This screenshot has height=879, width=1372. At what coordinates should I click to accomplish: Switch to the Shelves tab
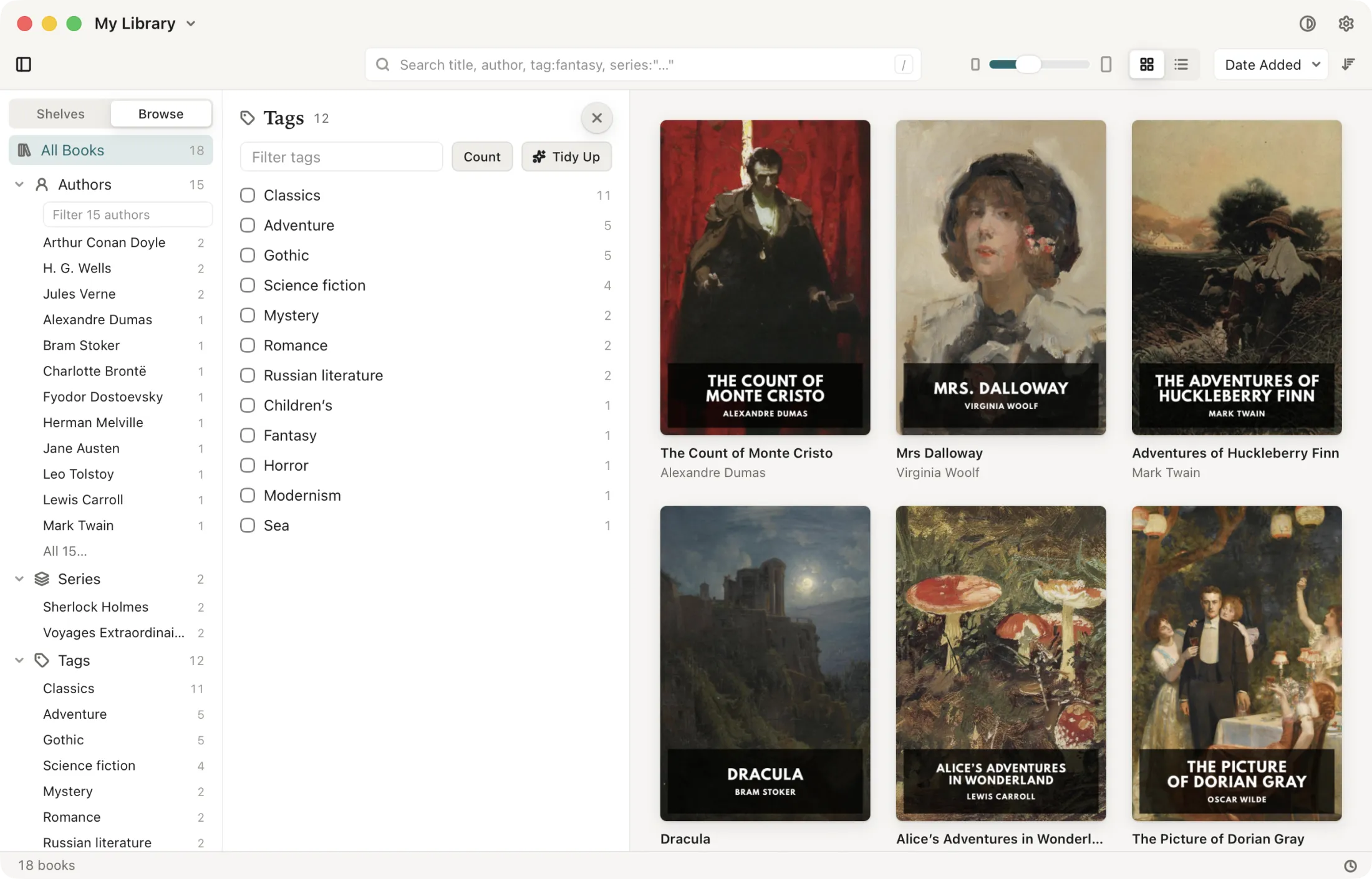(60, 114)
